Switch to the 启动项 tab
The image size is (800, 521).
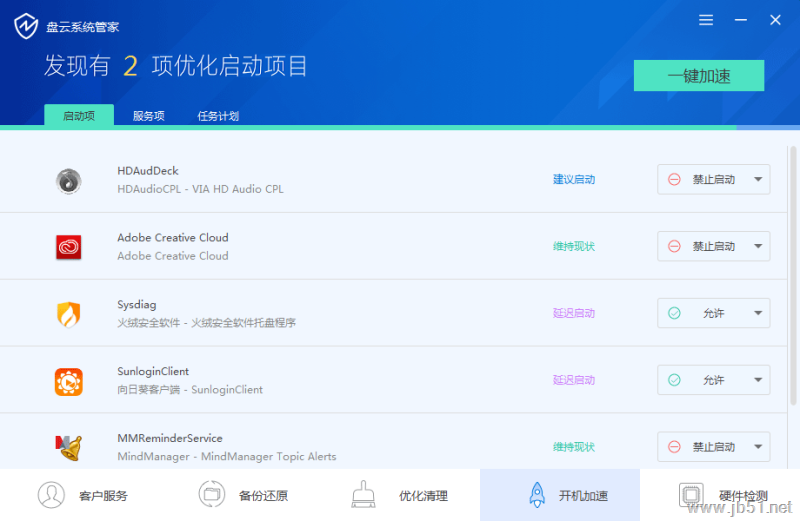pos(79,115)
